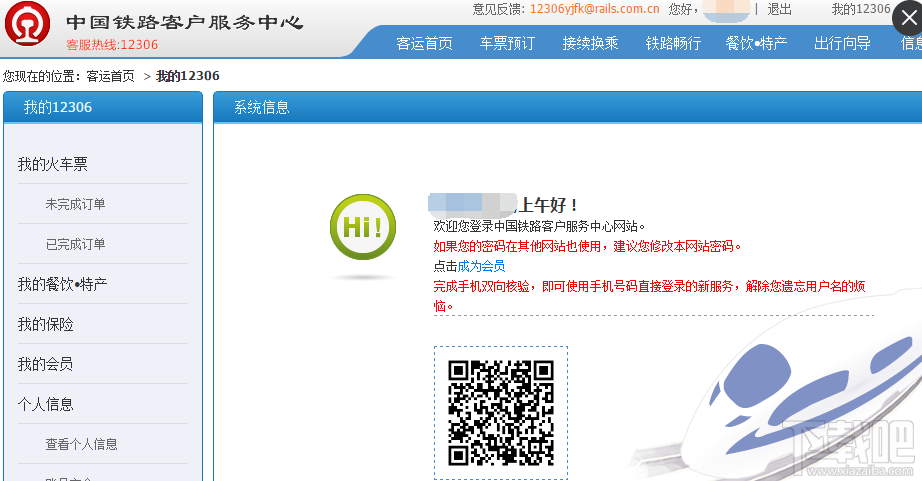Click the 完成手机双向核验 notice text
The height and width of the screenshot is (481, 922).
(649, 296)
